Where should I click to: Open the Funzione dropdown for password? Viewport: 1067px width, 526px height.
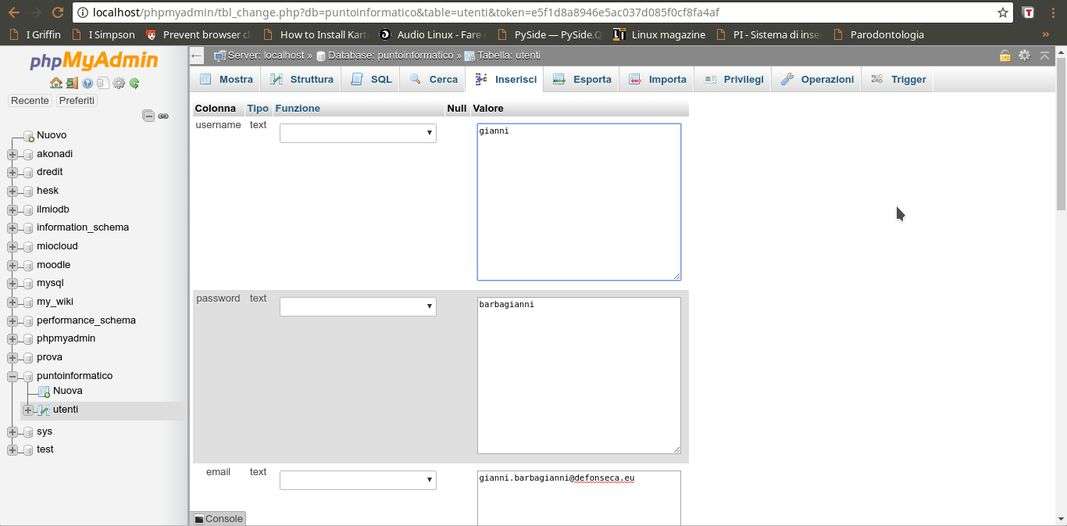point(358,307)
